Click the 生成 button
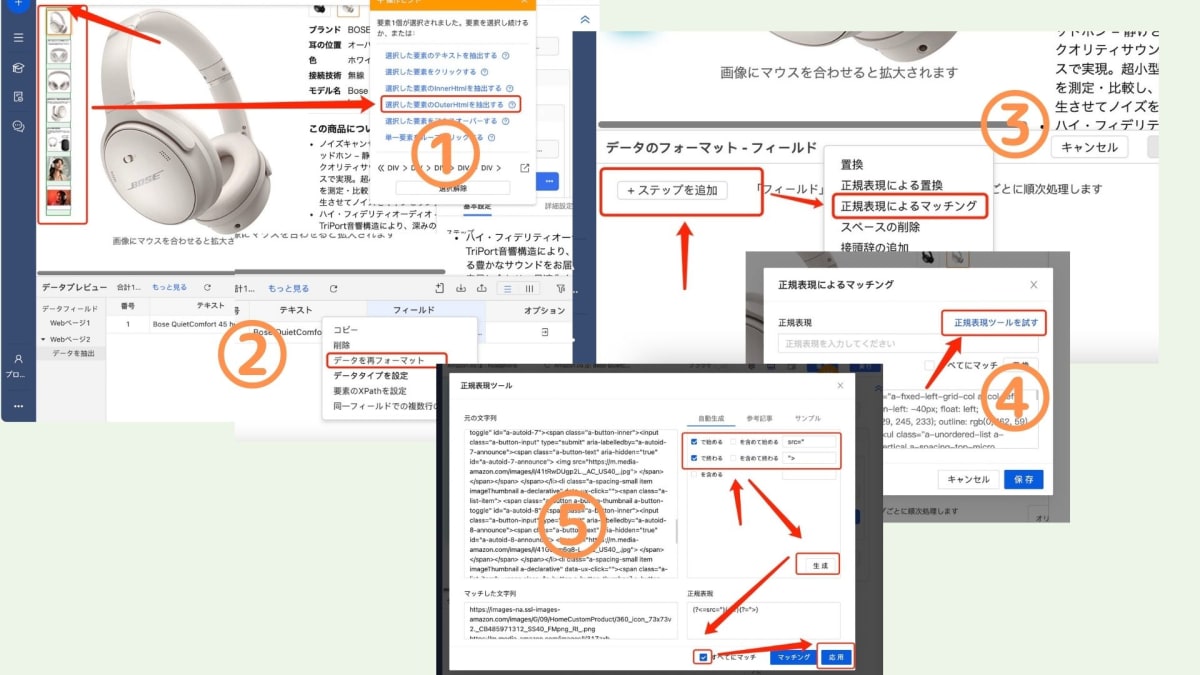The width and height of the screenshot is (1200, 675). coord(820,565)
